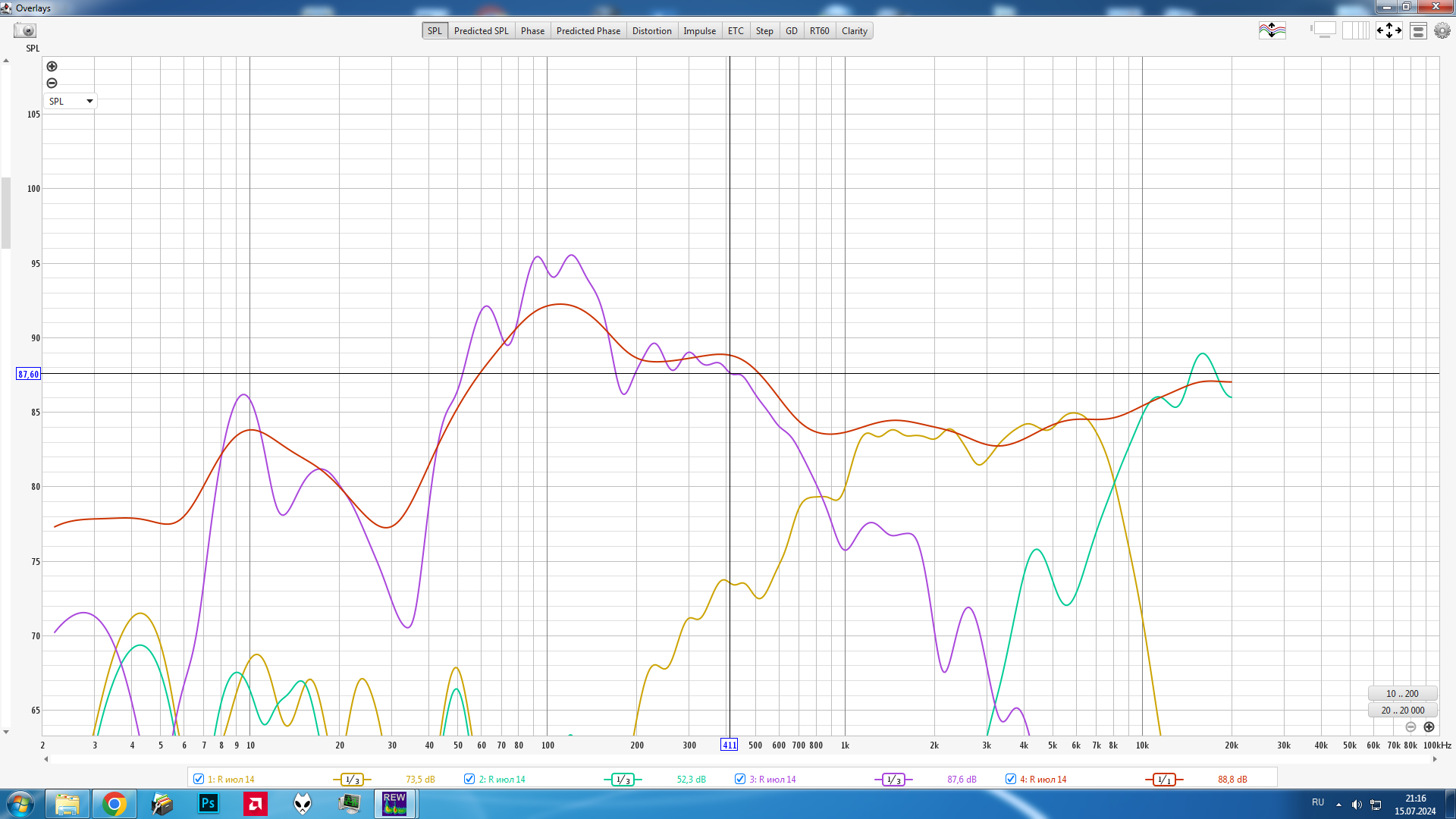Click the 10 .. 200 range button
Screen dimensions: 1456x819
coord(1402,693)
